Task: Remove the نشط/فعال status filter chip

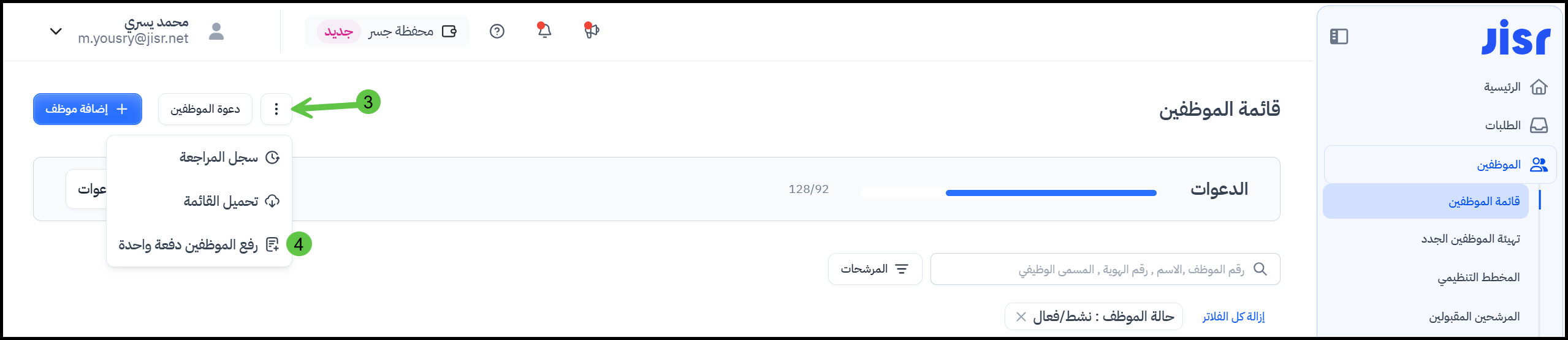Action: click(1021, 317)
